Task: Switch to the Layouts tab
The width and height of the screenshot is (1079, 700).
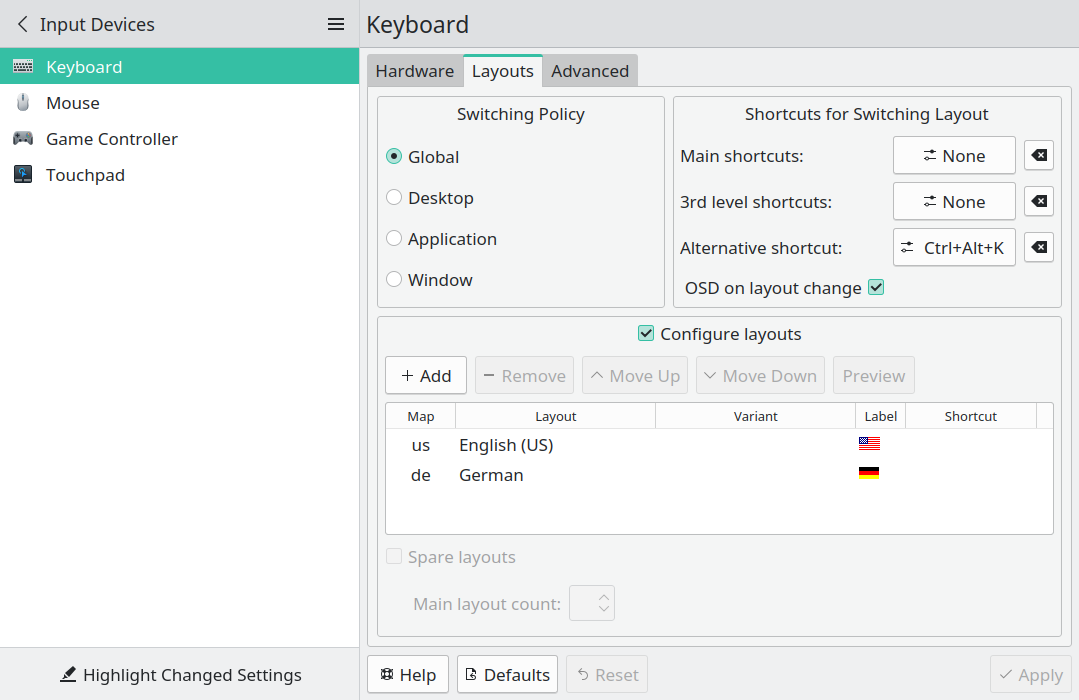Action: pos(503,71)
